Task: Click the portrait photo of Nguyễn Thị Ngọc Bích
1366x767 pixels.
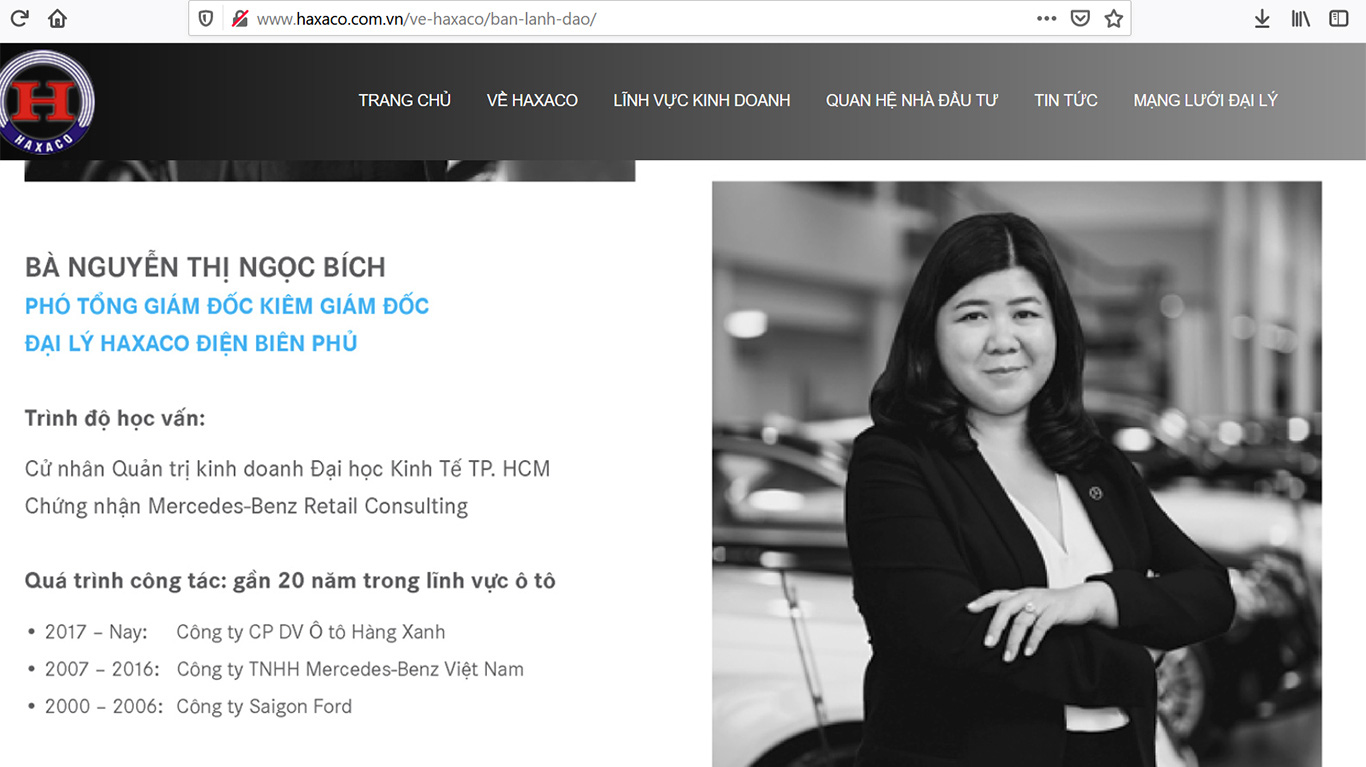Action: click(1016, 470)
